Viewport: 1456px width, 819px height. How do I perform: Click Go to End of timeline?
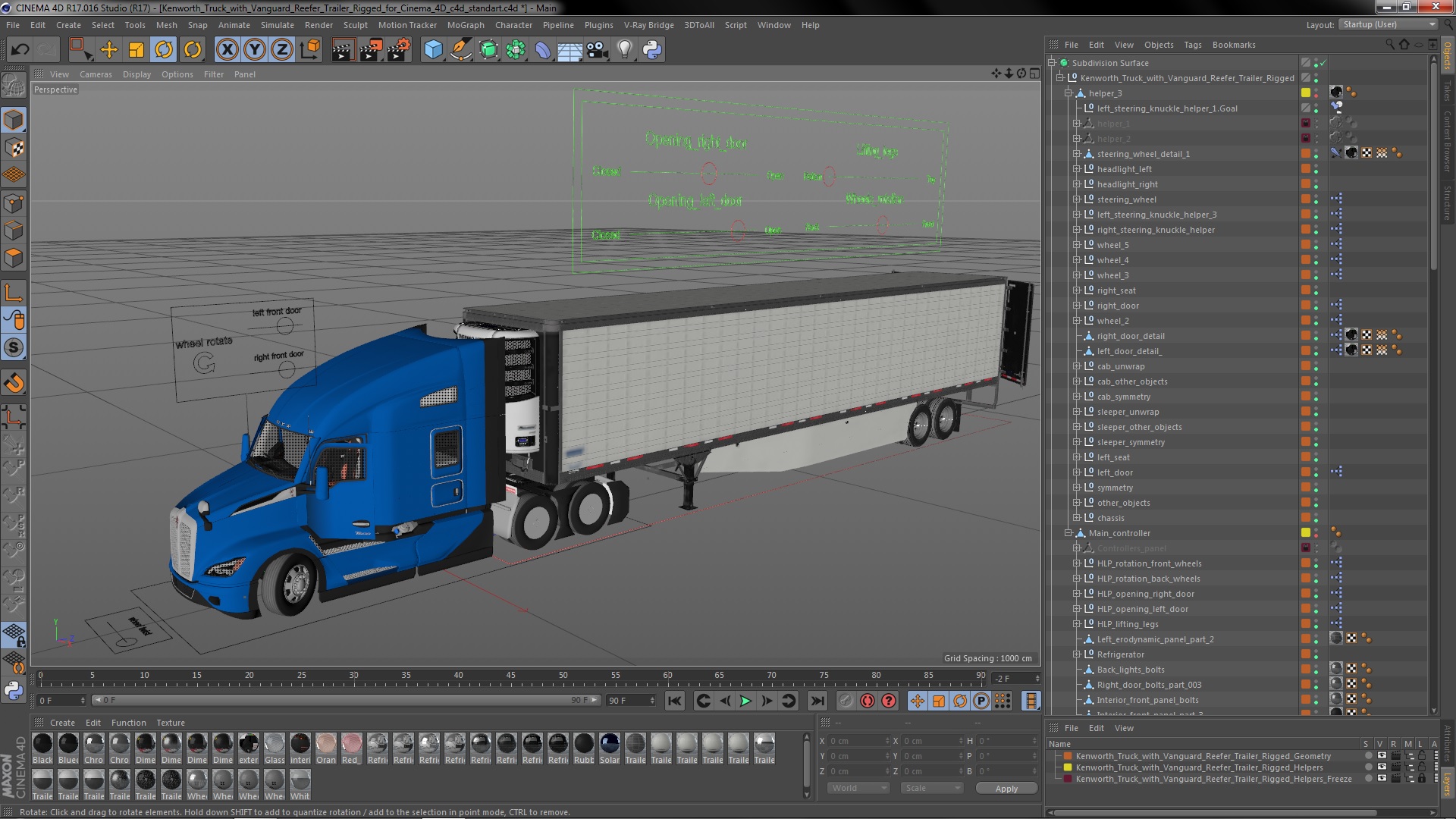817,701
